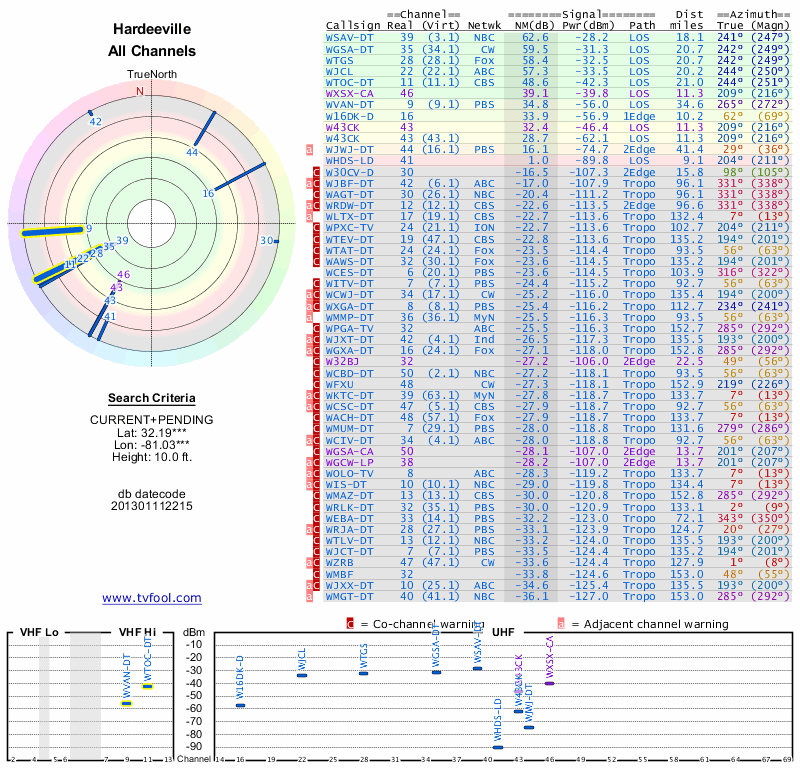The width and height of the screenshot is (800, 768).
Task: Click the WXSX-CA marker in UHF chart
Action: (x=549, y=683)
